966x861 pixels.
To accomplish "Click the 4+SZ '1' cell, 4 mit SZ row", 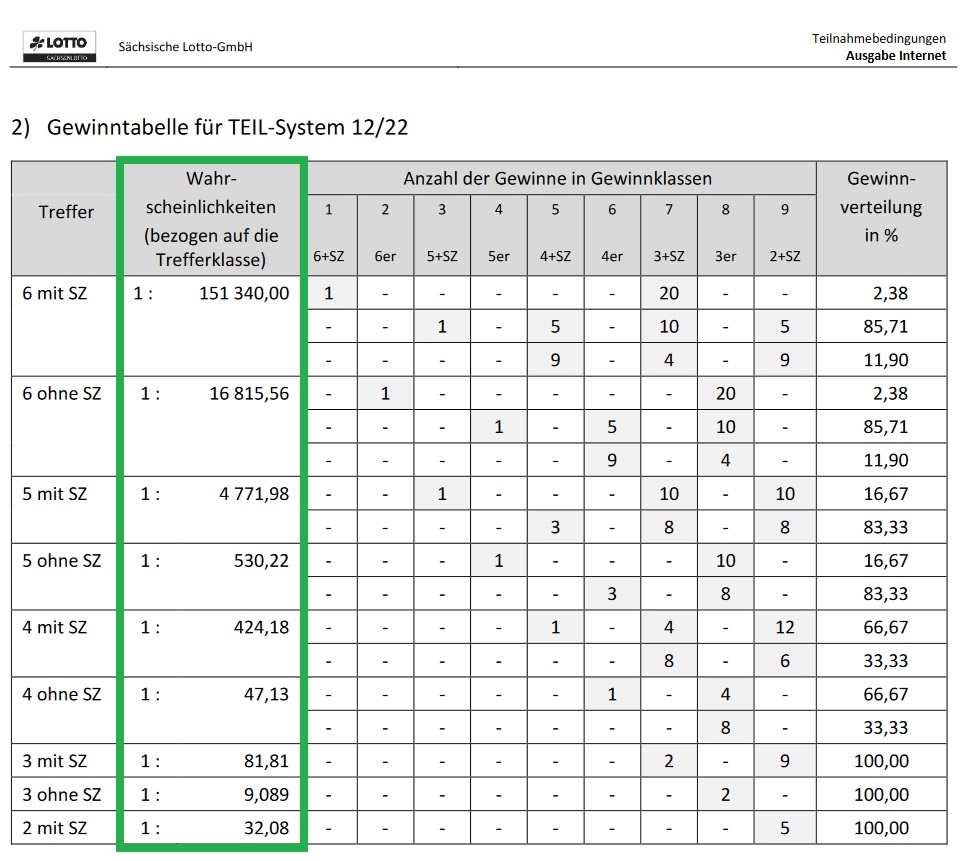I will click(x=555, y=628).
